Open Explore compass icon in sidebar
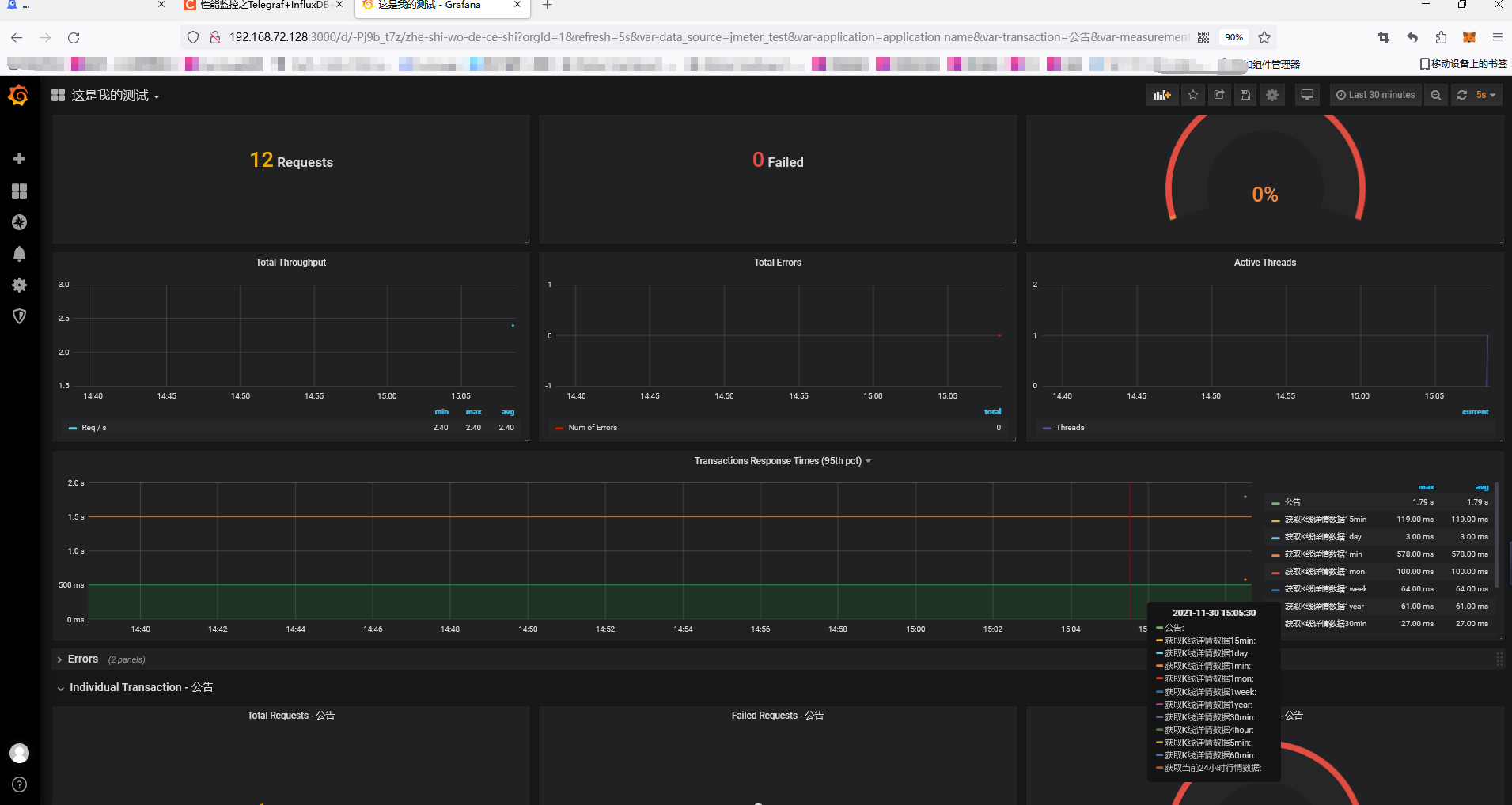The height and width of the screenshot is (805, 1512). pos(20,222)
